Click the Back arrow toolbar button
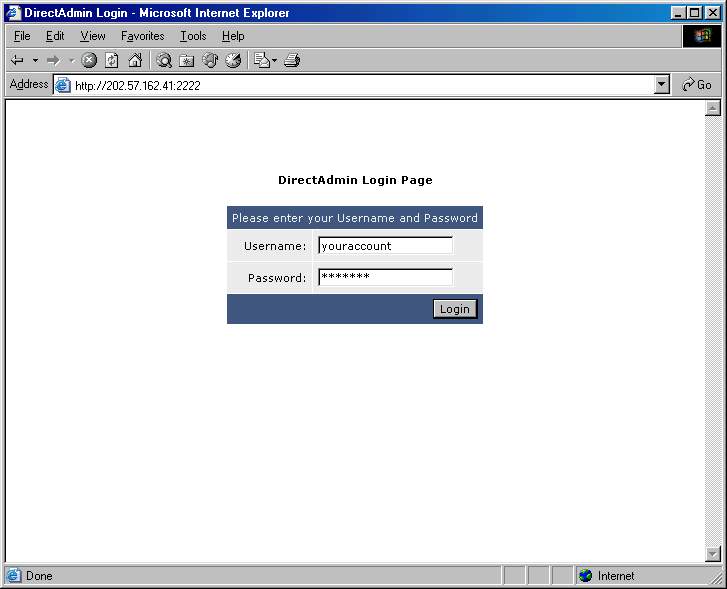This screenshot has height=589, width=727. click(17, 60)
